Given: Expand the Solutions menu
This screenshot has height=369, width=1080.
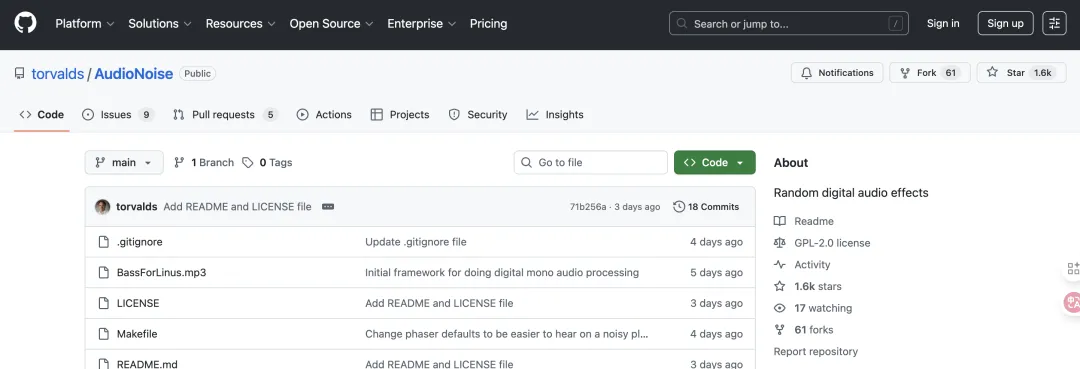Looking at the screenshot, I should (x=159, y=23).
